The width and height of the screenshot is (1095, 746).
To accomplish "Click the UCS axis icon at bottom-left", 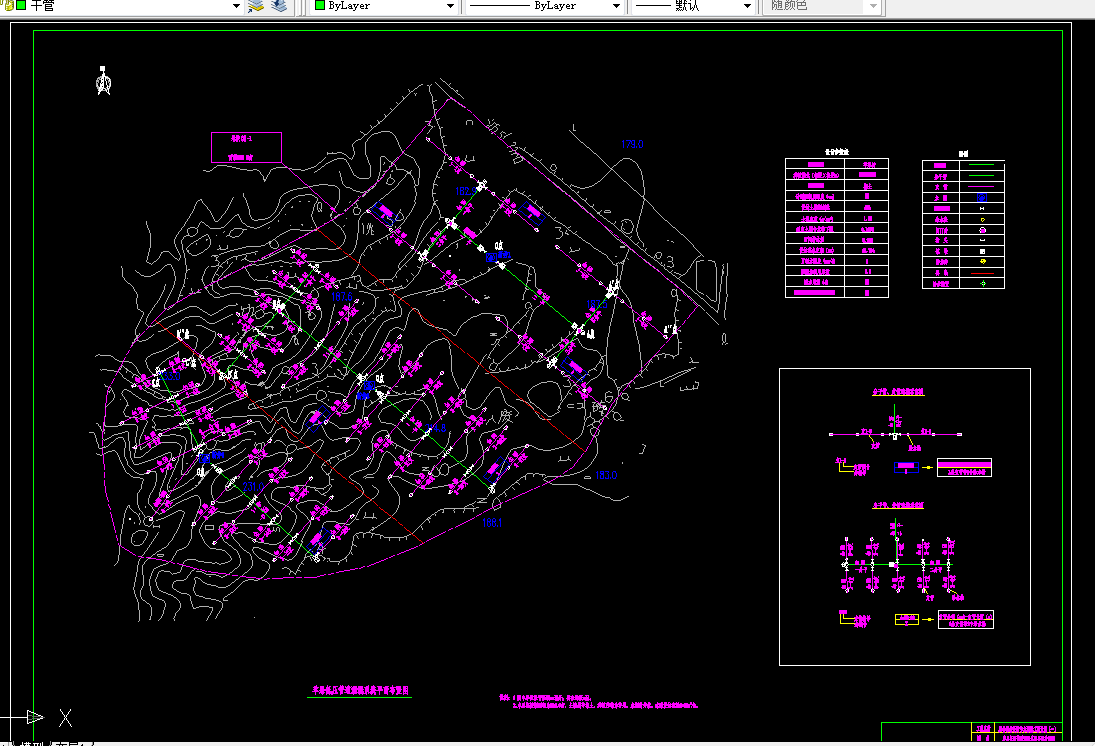I will (x=35, y=717).
